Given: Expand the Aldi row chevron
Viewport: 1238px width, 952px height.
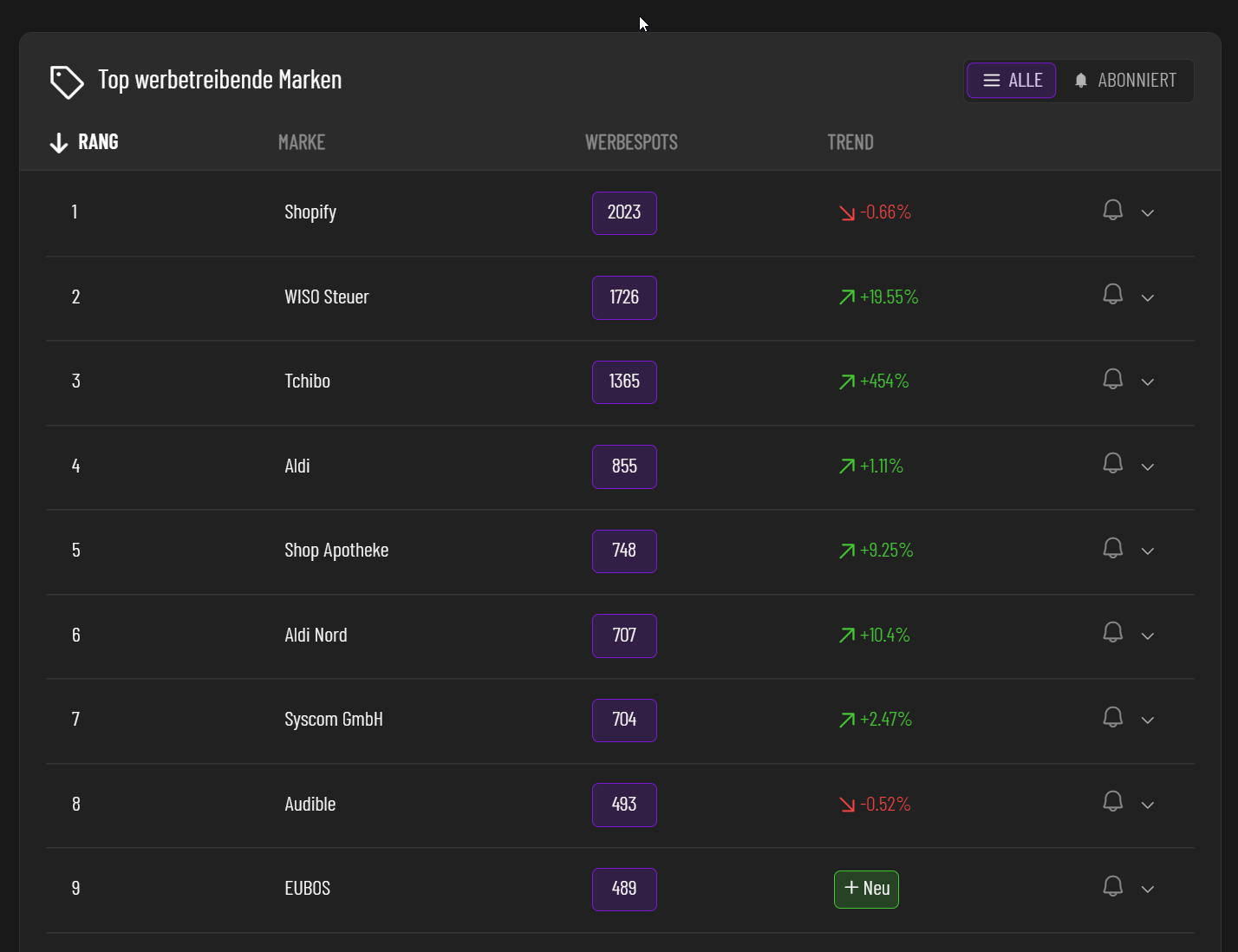Looking at the screenshot, I should tap(1148, 467).
